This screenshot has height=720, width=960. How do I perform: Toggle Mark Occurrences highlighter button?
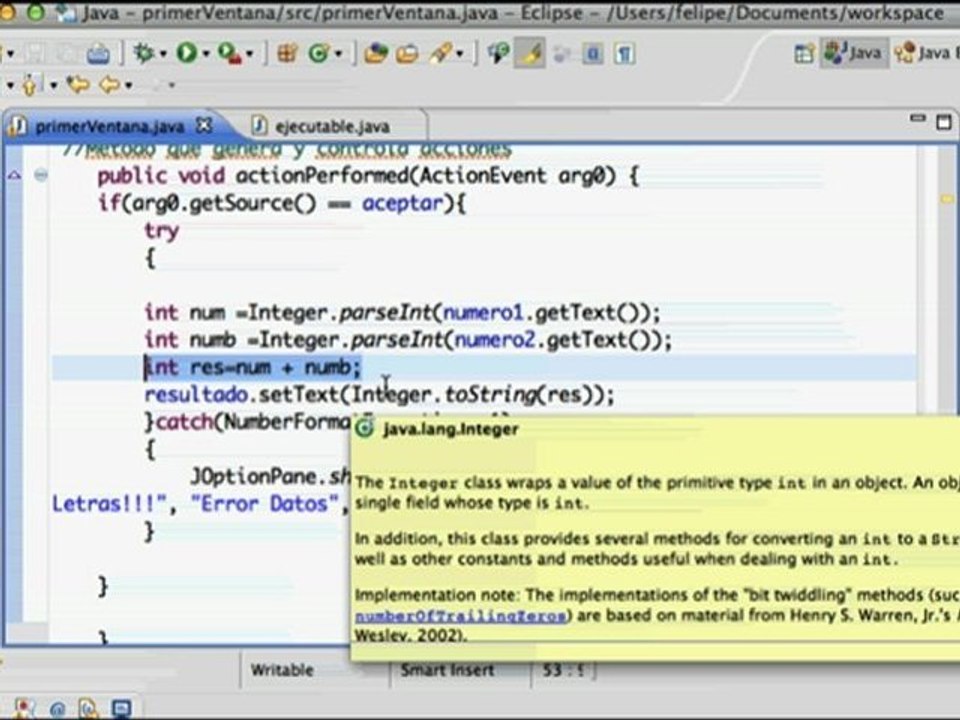[530, 54]
